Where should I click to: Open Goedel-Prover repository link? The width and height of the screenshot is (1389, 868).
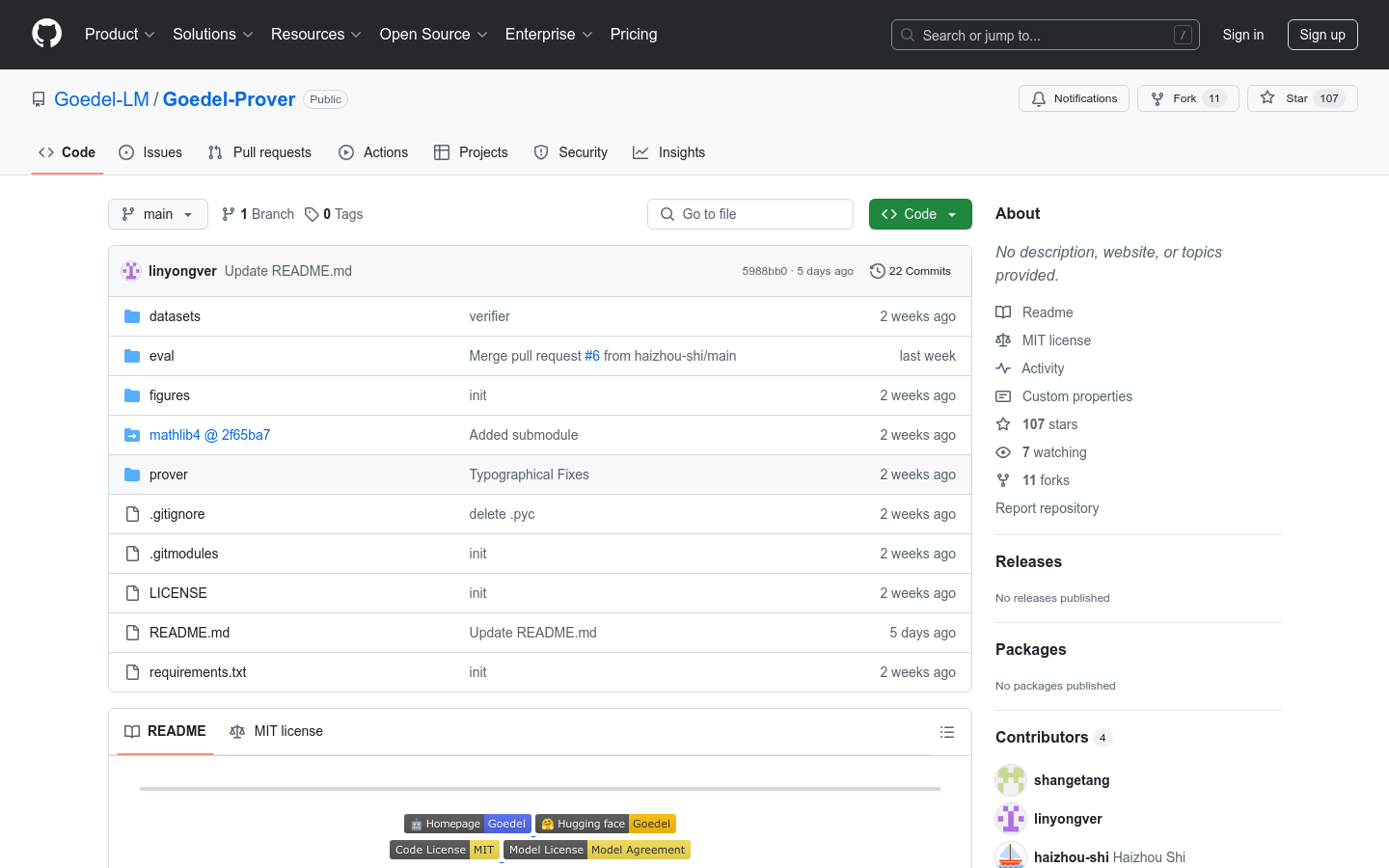tap(230, 99)
